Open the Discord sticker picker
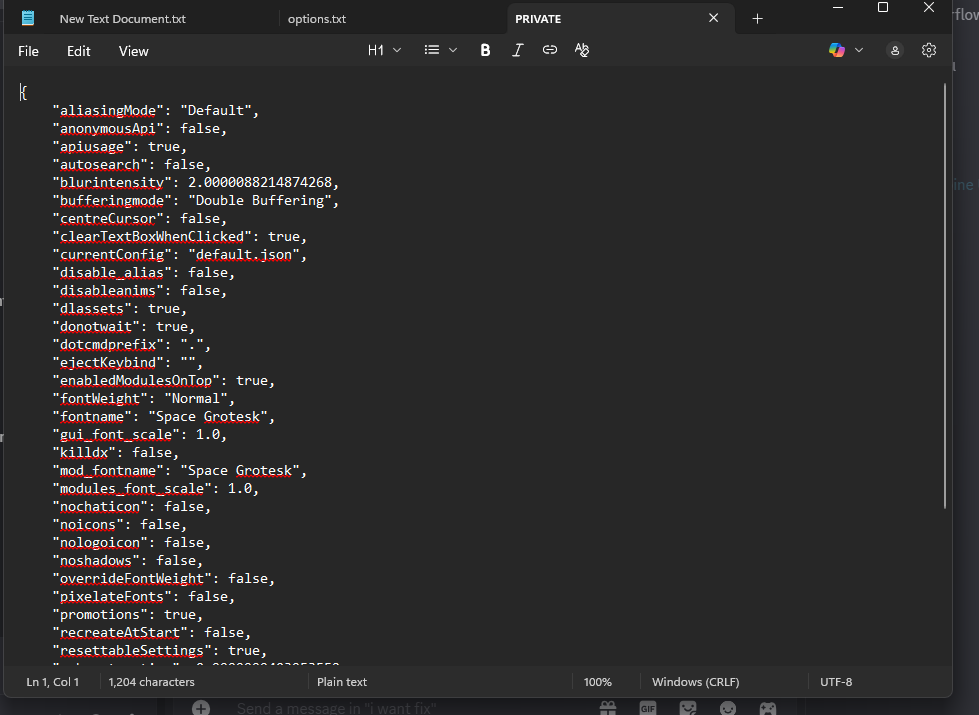 click(x=688, y=708)
